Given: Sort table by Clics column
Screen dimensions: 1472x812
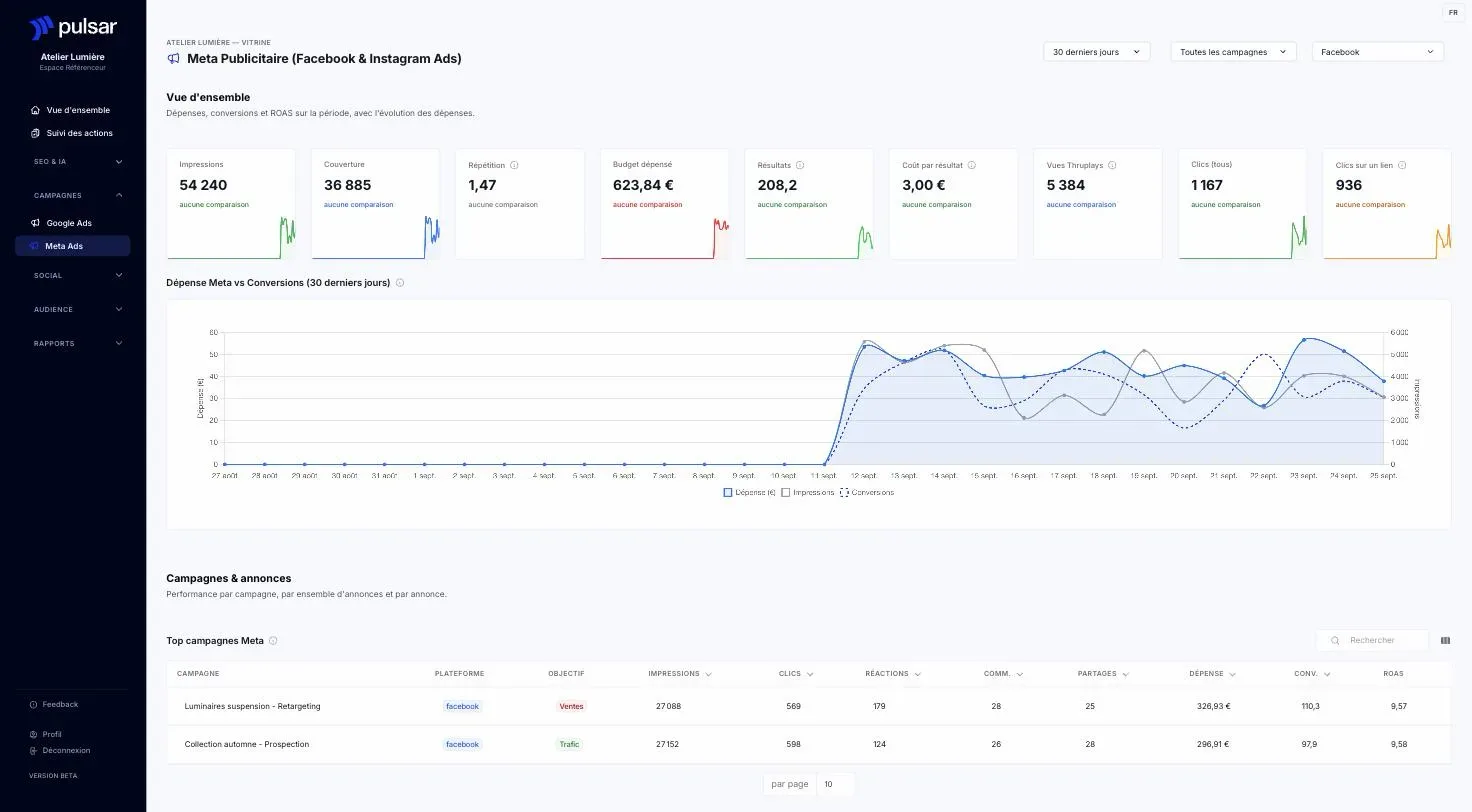Looking at the screenshot, I should [x=796, y=674].
